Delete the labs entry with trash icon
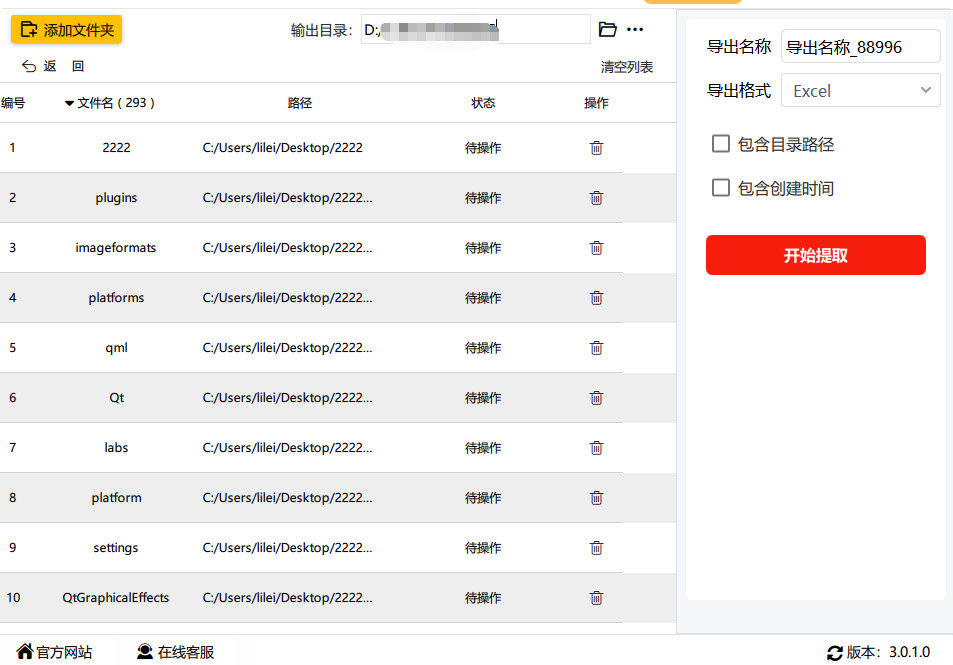The image size is (953, 665). point(596,447)
